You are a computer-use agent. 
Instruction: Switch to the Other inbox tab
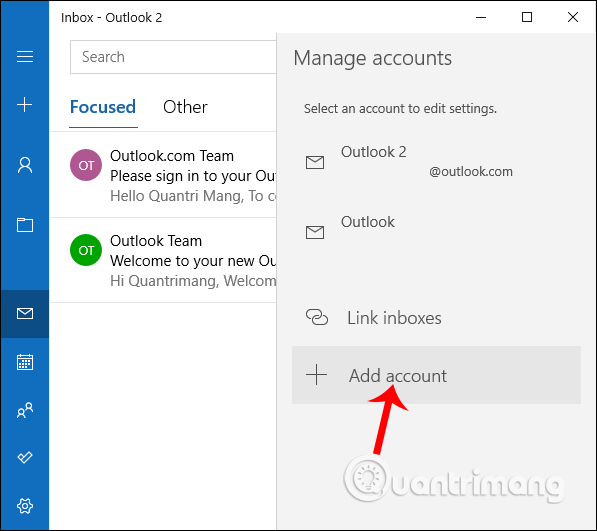185,107
